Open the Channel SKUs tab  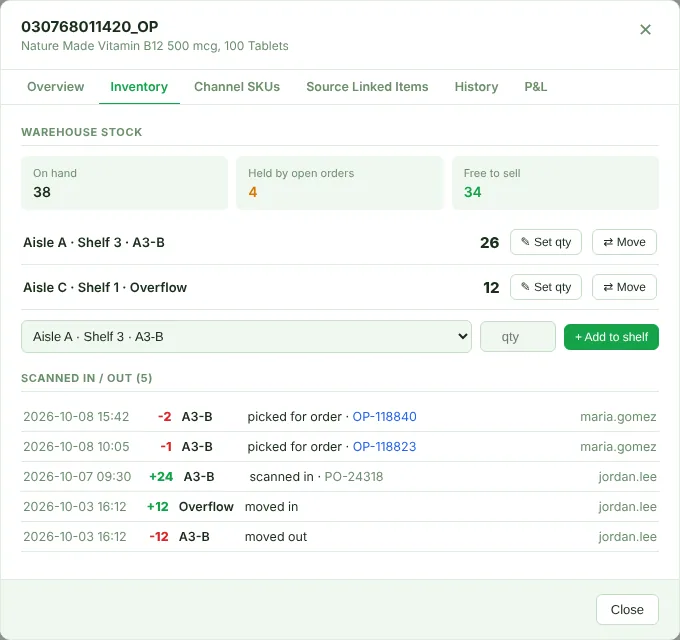pyautogui.click(x=237, y=87)
